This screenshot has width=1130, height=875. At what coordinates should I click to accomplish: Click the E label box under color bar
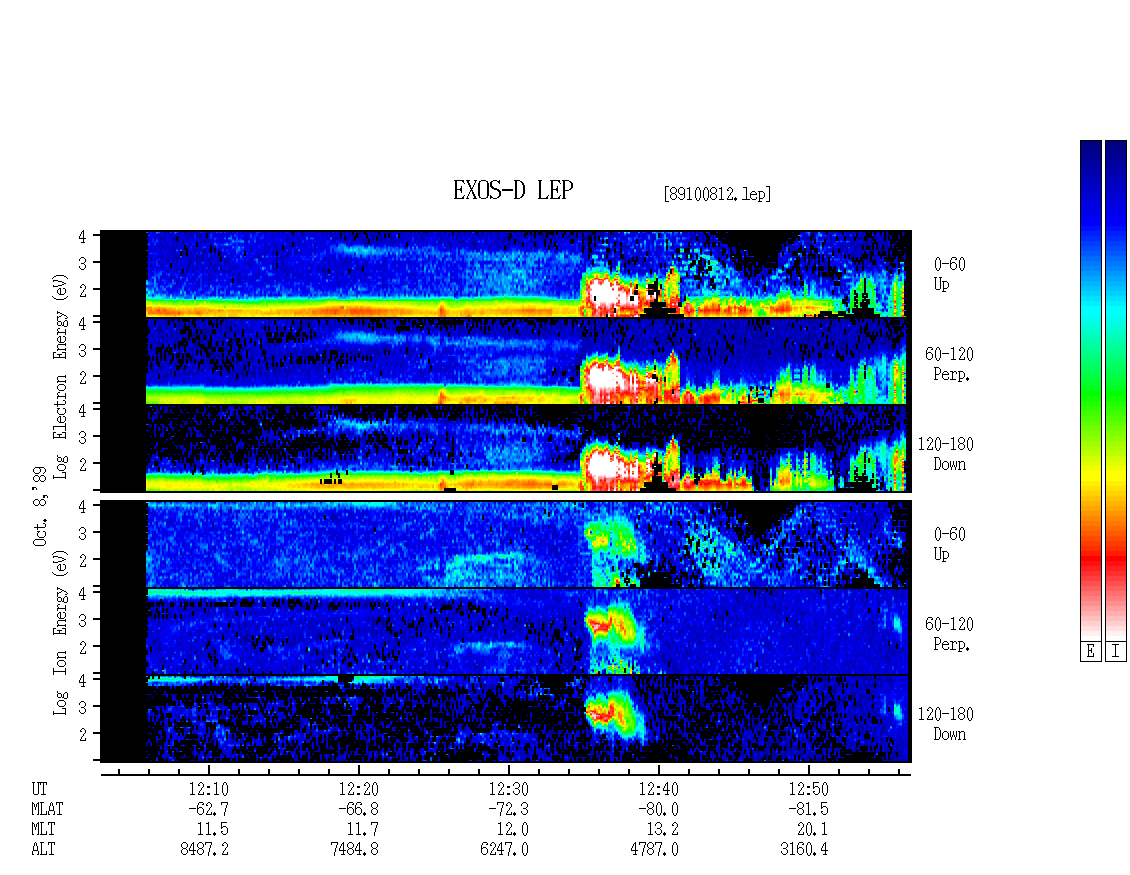[1090, 652]
